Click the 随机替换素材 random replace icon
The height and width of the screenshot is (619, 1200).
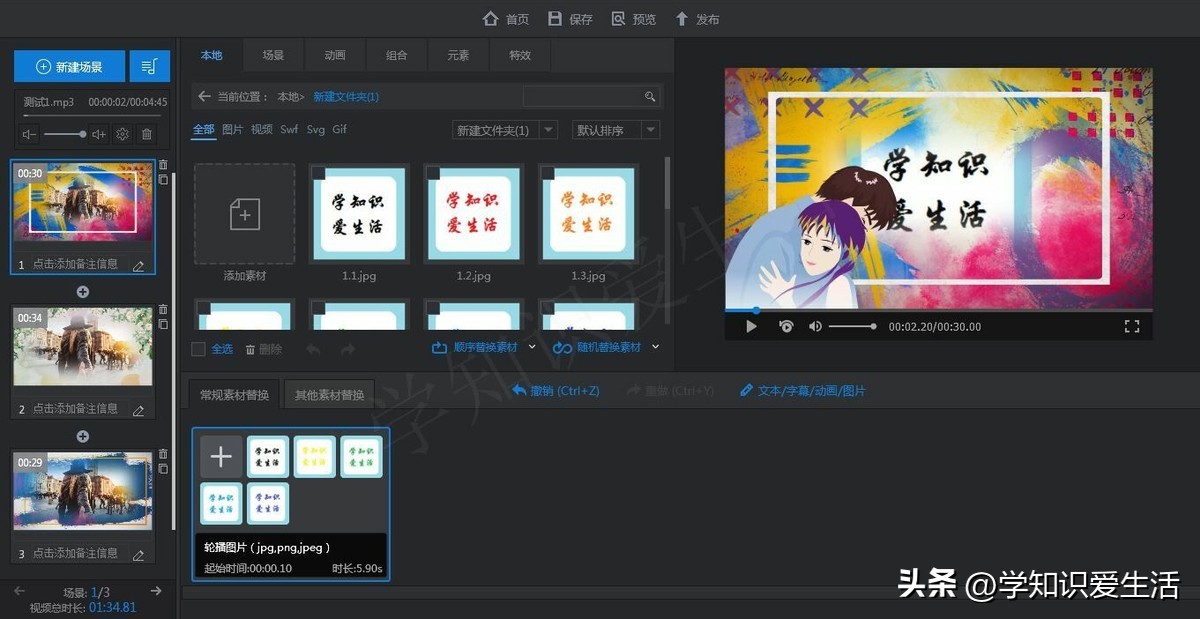tap(560, 347)
